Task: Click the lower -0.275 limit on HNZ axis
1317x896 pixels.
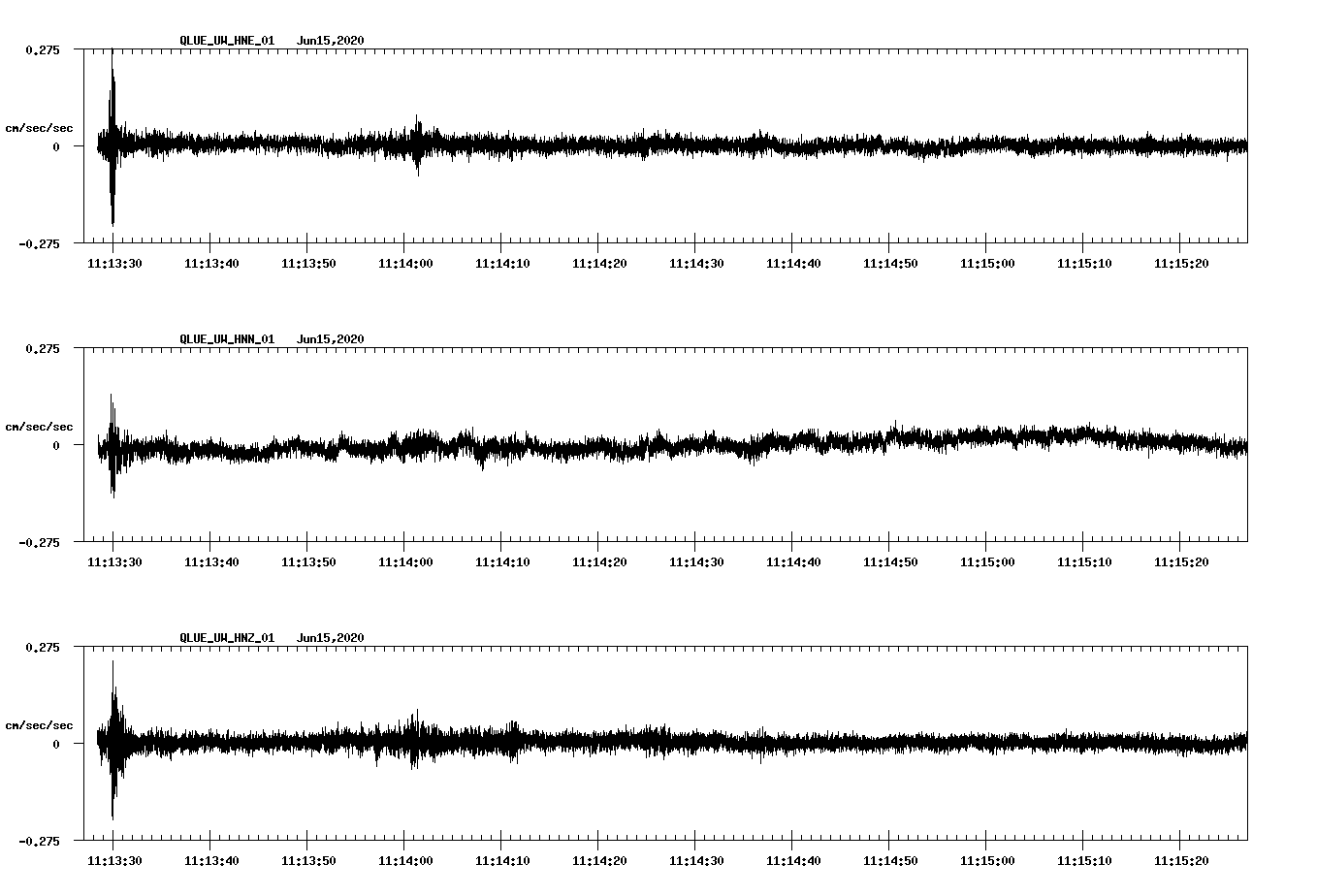Action: coord(39,841)
